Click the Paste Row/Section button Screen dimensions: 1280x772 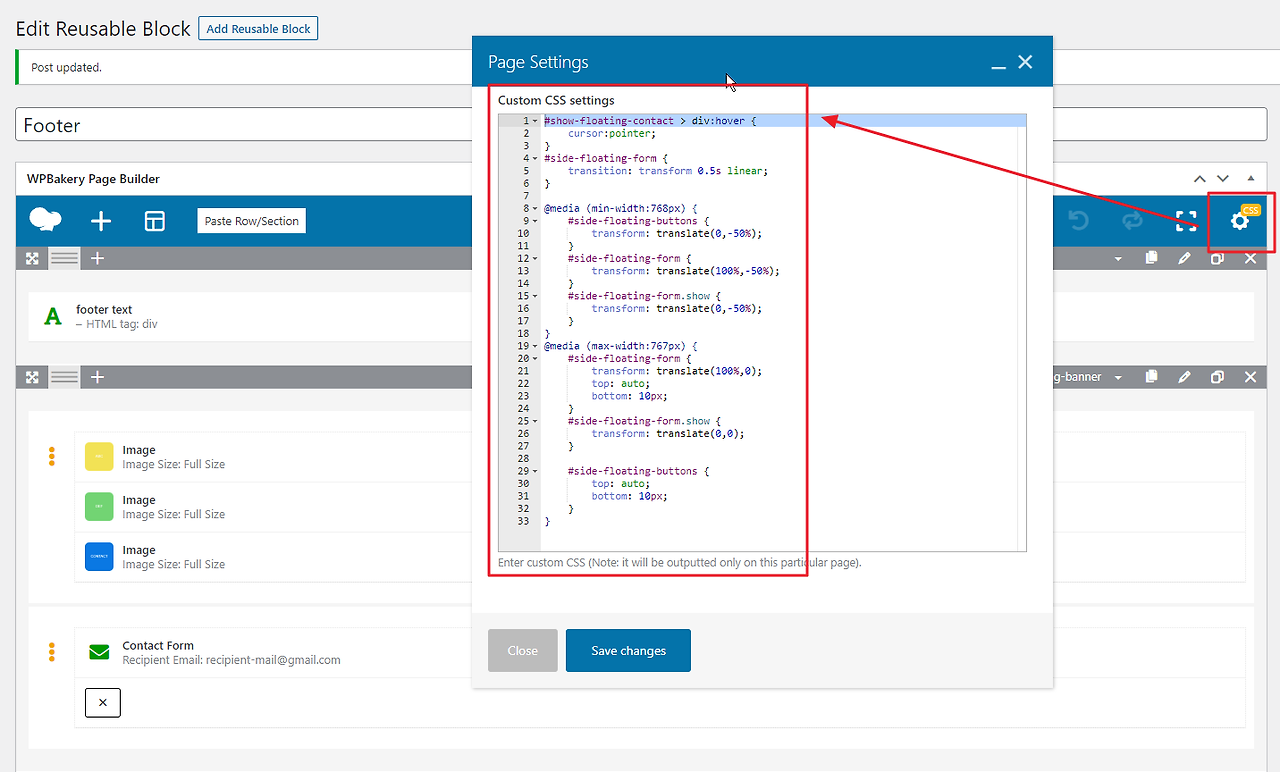click(x=252, y=221)
